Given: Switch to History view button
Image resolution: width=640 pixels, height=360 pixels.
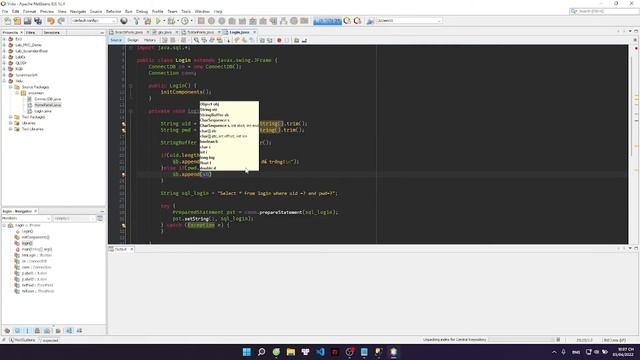Looking at the screenshot, I should coord(149,40).
